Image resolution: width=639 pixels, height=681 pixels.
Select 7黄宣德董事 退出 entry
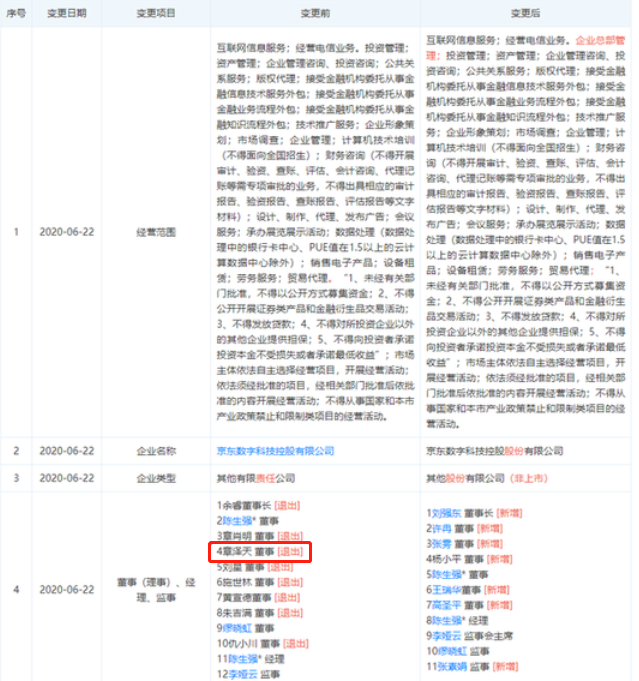pos(258,598)
